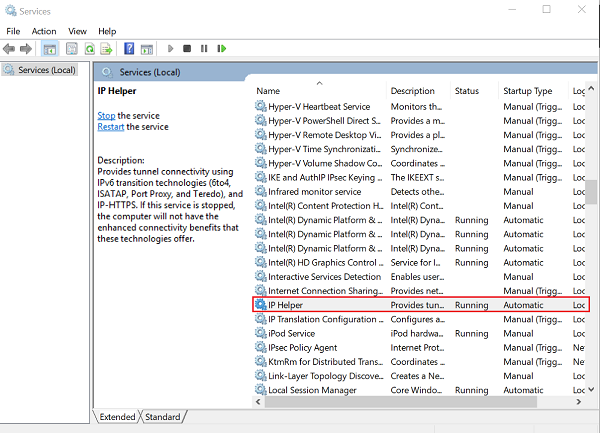Click the vertical scrollbar down arrow
This screenshot has width=600, height=433.
coord(591,389)
